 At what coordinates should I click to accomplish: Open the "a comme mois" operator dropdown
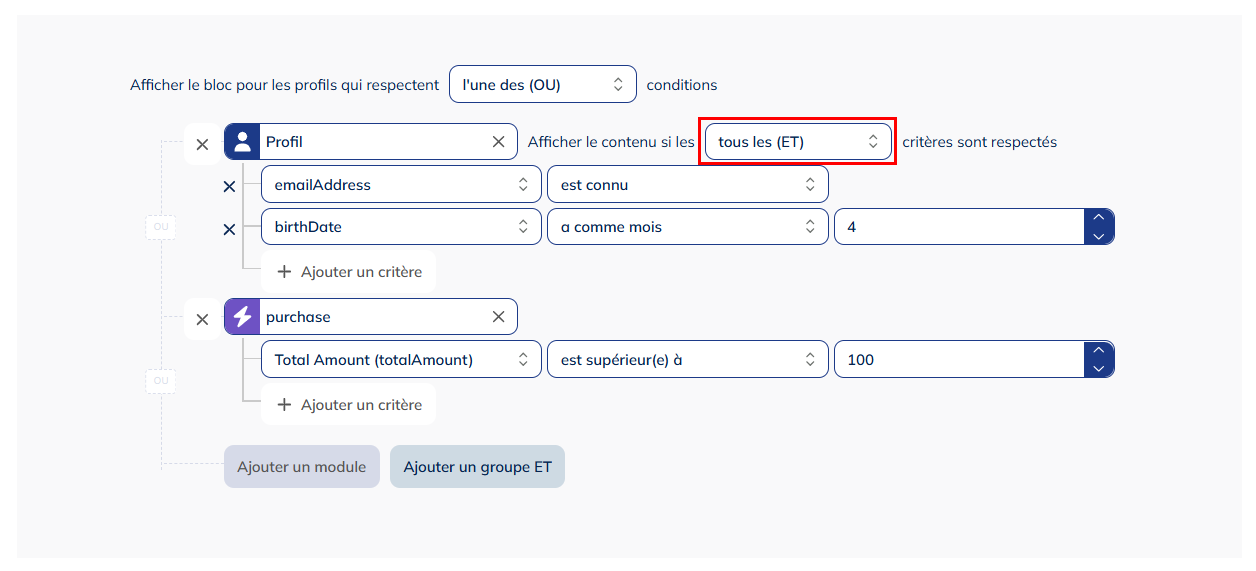[x=687, y=227]
